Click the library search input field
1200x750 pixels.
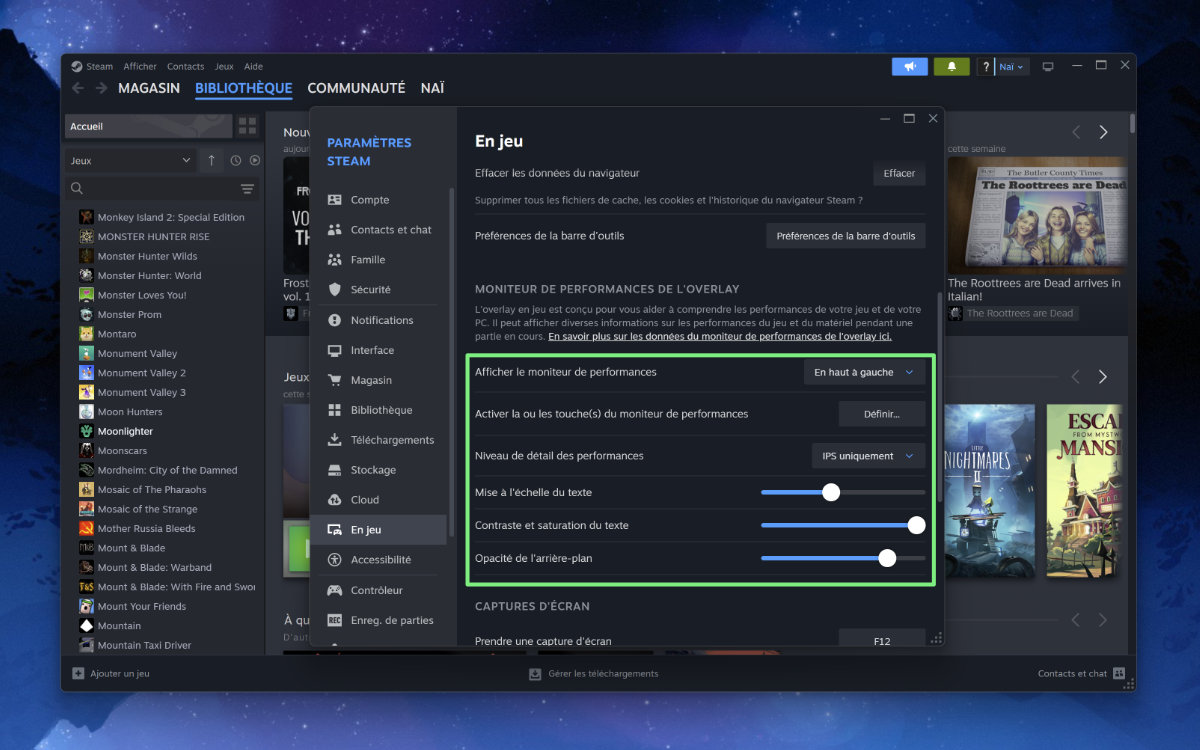[x=160, y=189]
